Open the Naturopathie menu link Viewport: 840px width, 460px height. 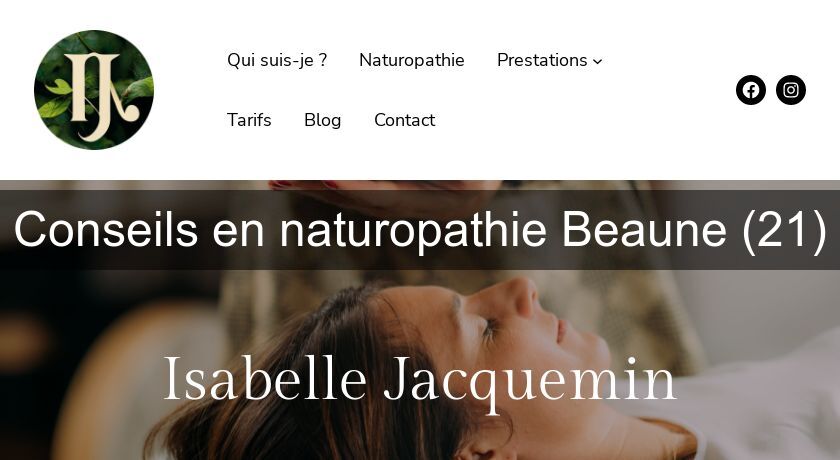[411, 60]
